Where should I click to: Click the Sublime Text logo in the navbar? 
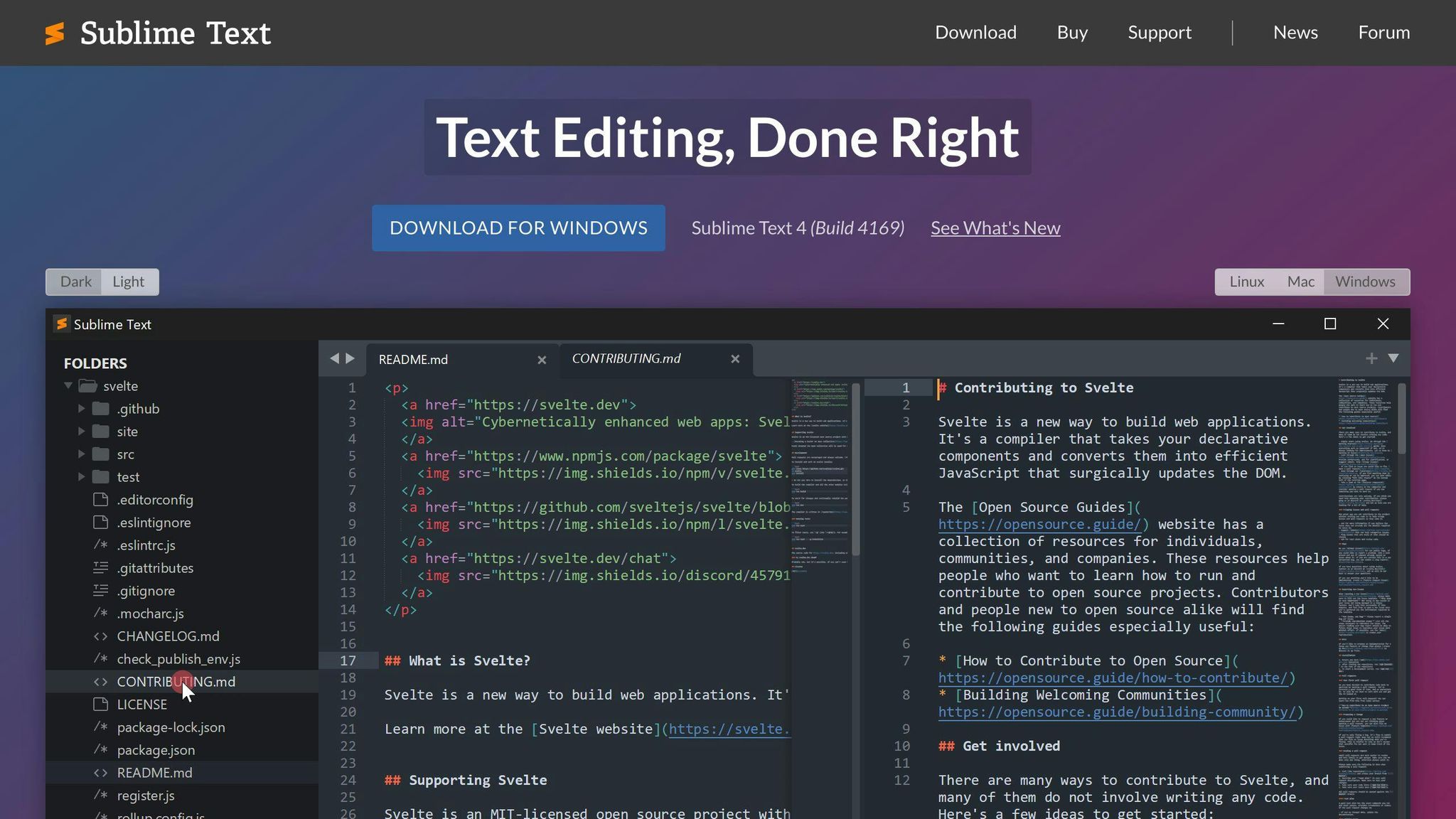pos(158,33)
